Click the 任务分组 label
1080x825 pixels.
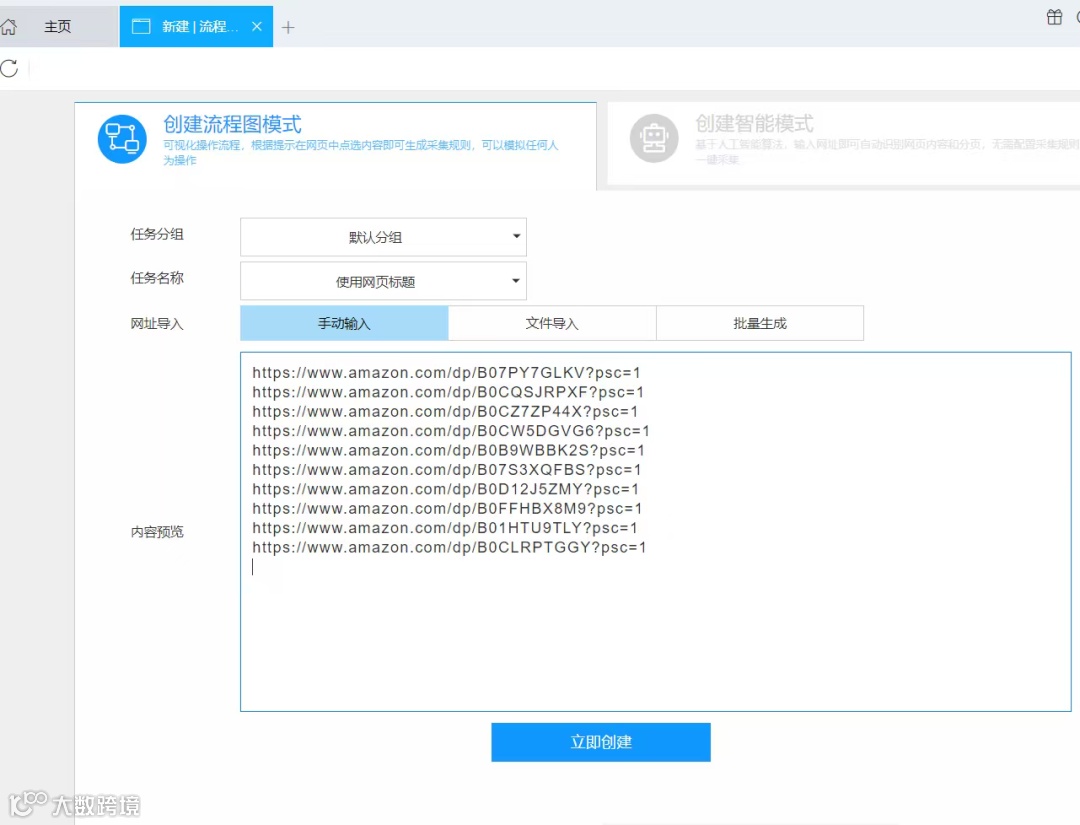(157, 234)
